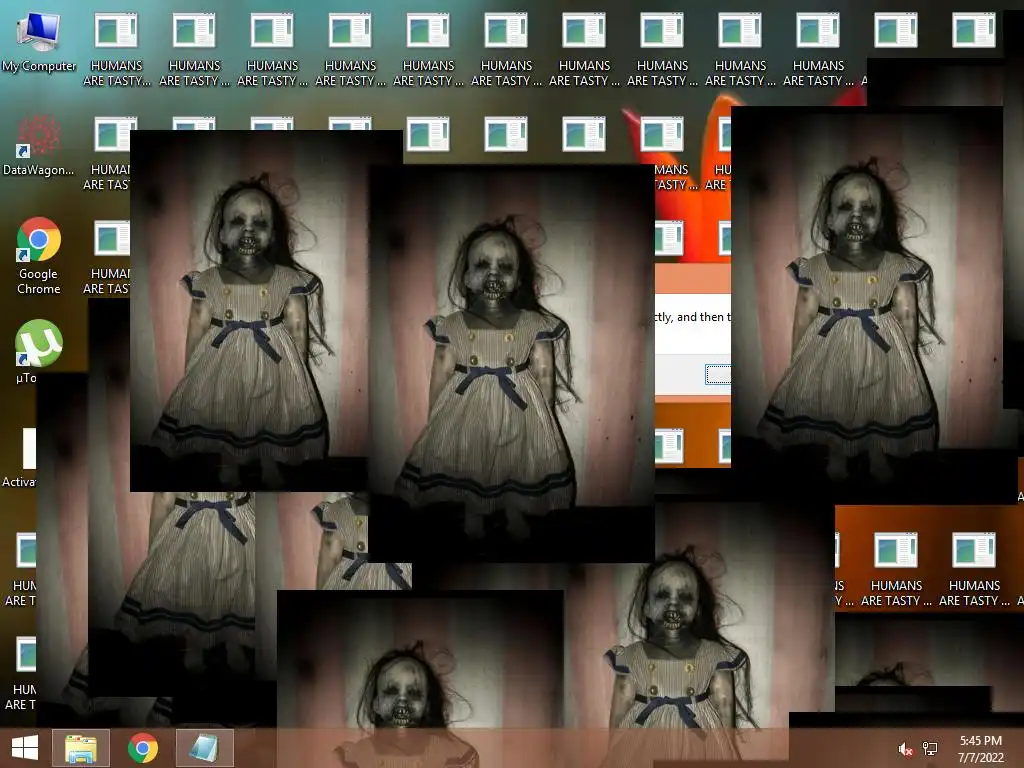Show the calendar from the 5:45 PM clock
This screenshot has height=768, width=1024.
point(980,749)
